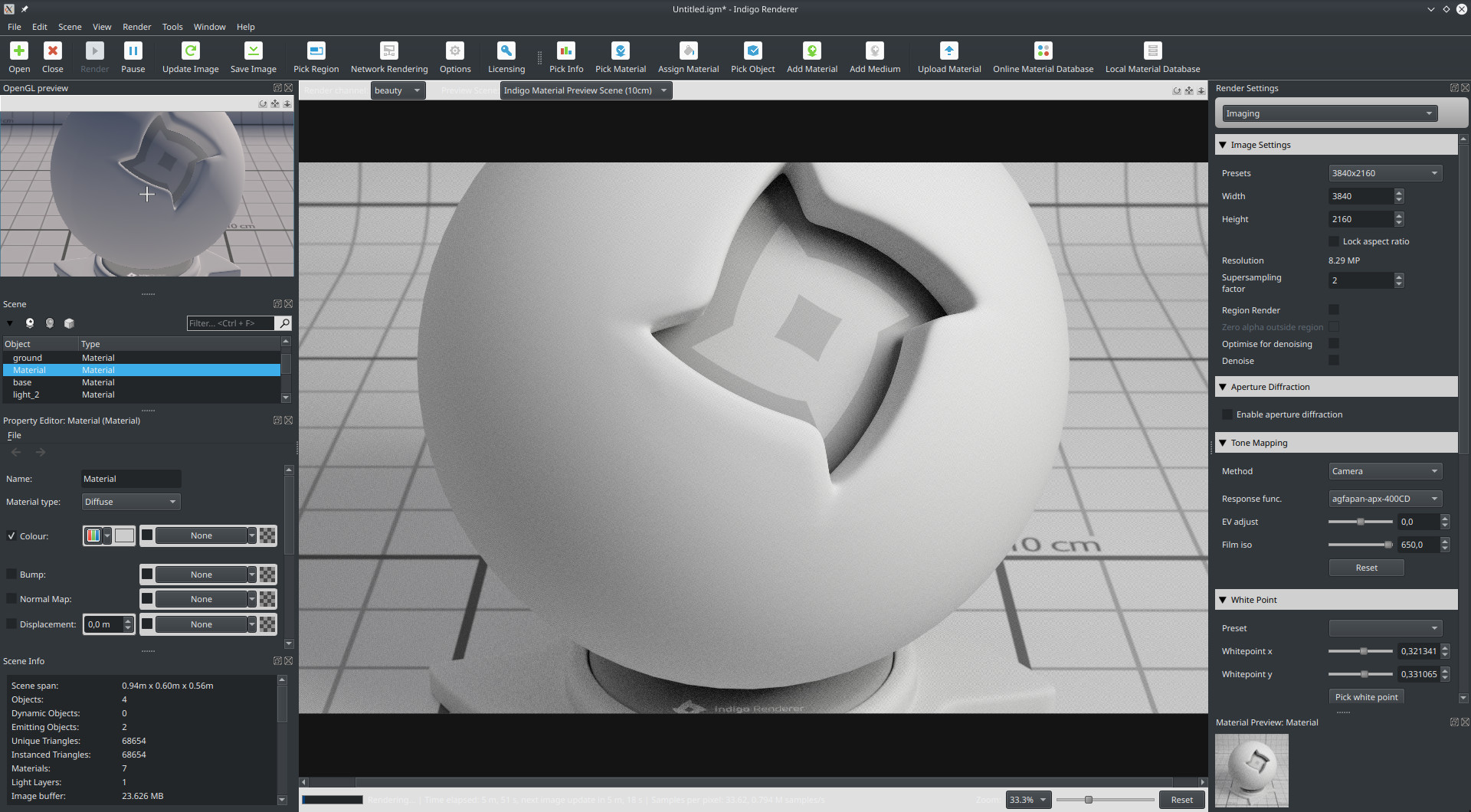Click the Close scene toolbar icon

point(53,51)
